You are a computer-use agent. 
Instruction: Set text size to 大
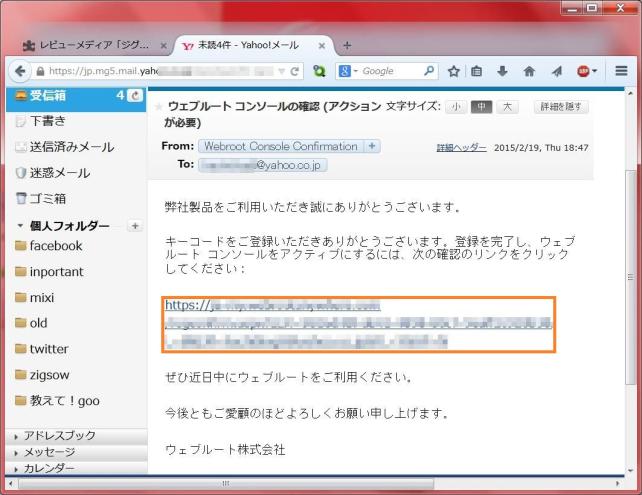[507, 107]
